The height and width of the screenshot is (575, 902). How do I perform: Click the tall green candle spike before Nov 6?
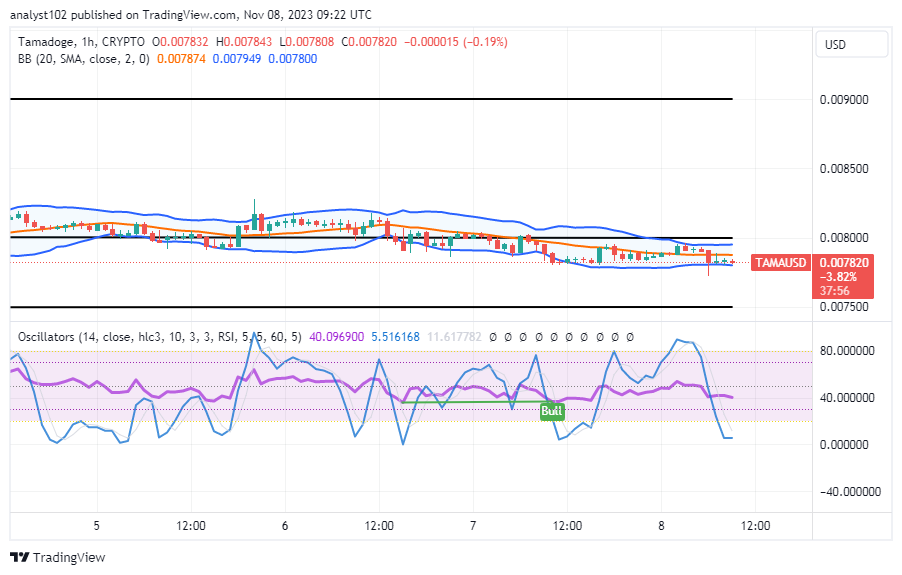[x=254, y=210]
